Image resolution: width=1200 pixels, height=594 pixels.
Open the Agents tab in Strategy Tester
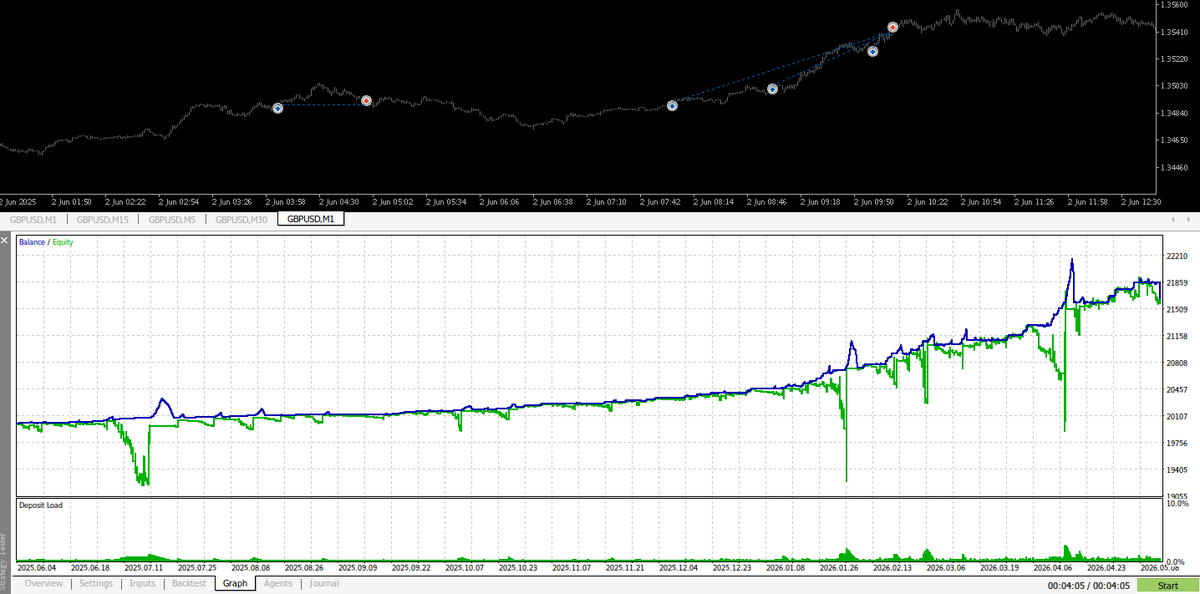pos(278,583)
